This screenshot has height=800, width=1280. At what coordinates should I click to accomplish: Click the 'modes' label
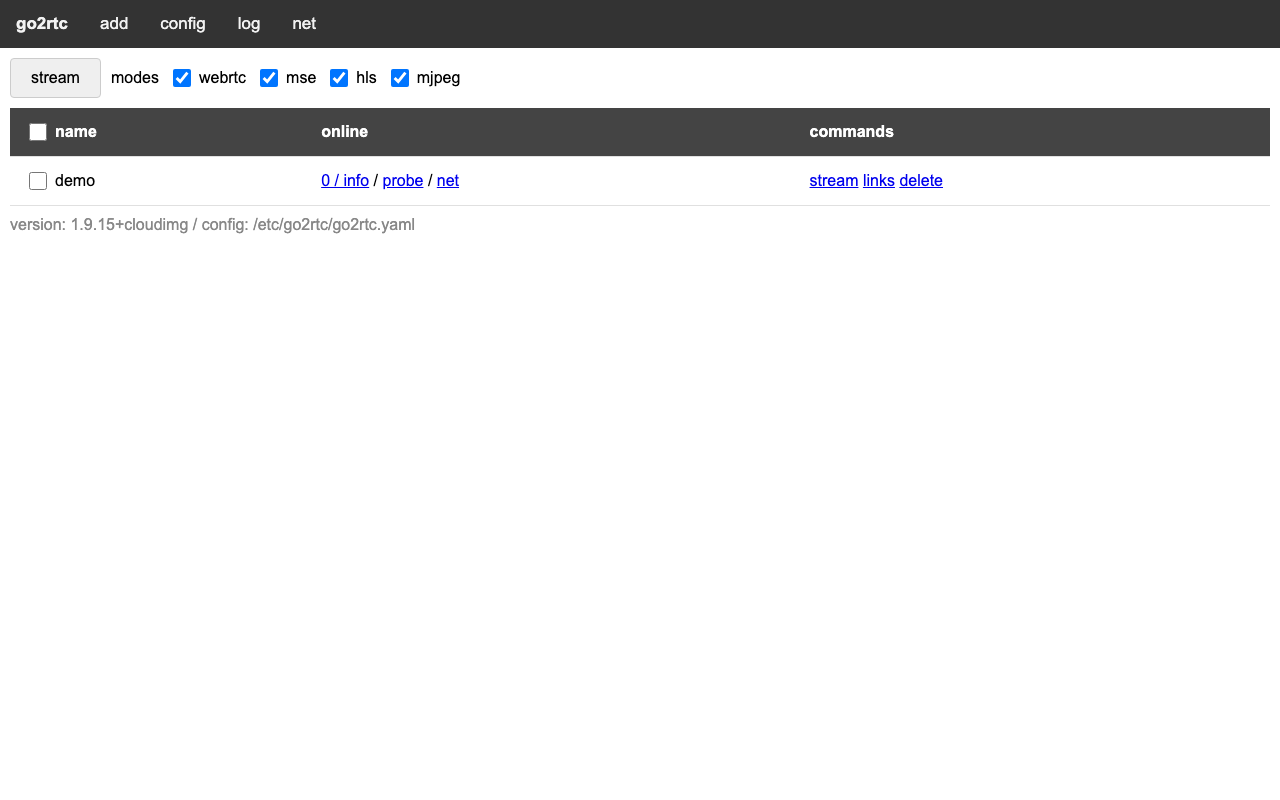pyautogui.click(x=135, y=78)
